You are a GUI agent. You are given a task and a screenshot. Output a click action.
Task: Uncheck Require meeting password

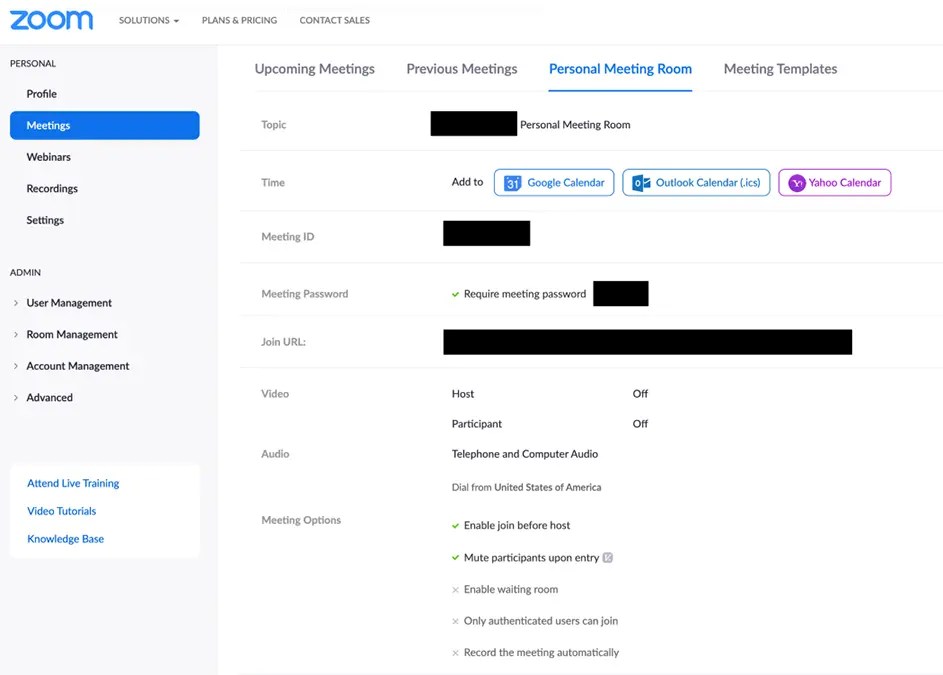(x=455, y=293)
